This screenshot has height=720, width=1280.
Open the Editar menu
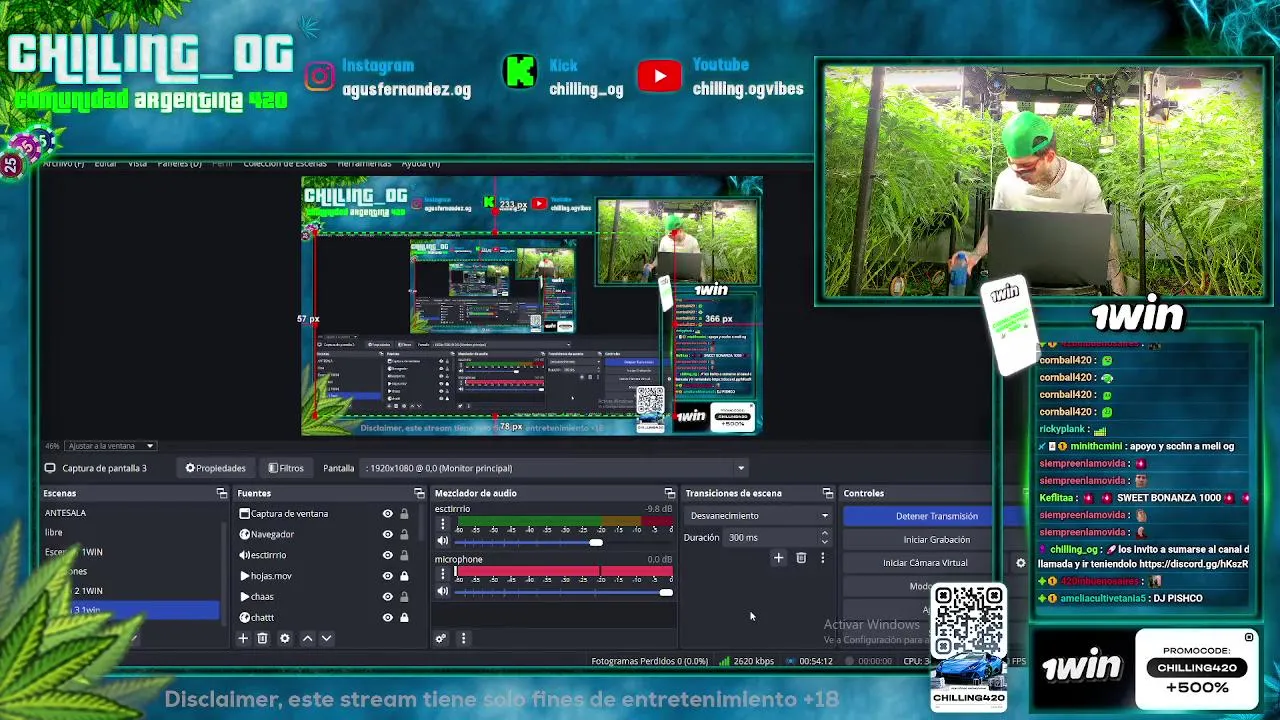105,163
